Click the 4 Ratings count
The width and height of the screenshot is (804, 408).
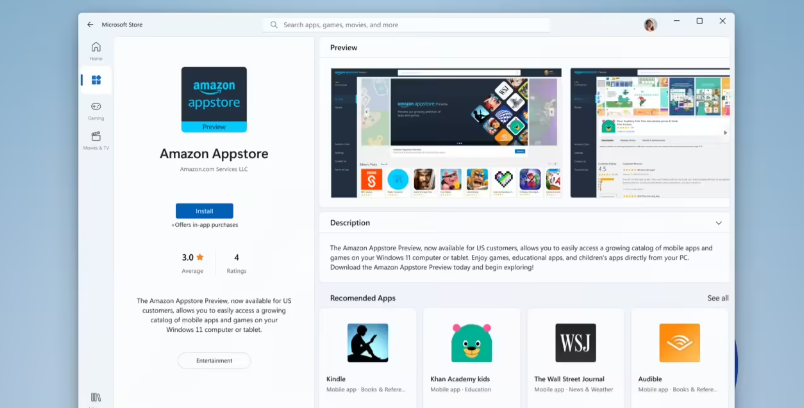tap(236, 263)
